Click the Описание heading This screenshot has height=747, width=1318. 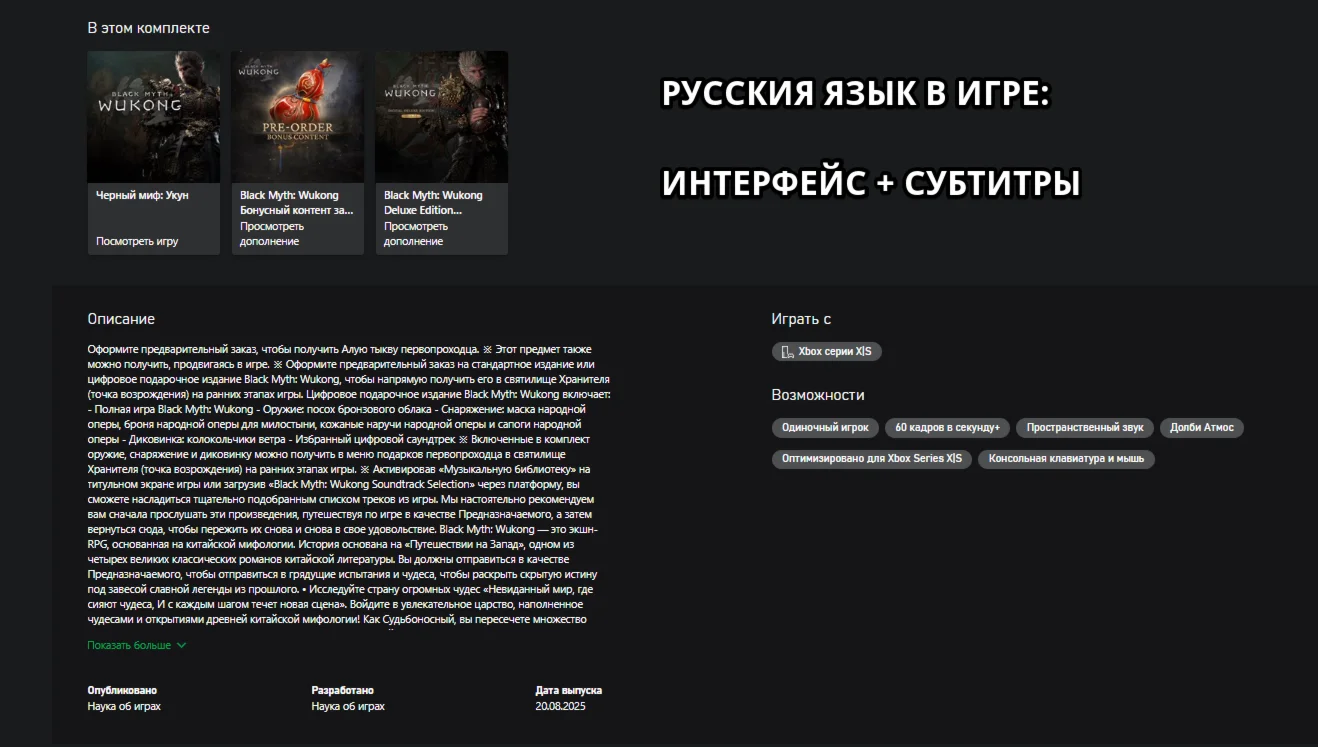pyautogui.click(x=121, y=319)
